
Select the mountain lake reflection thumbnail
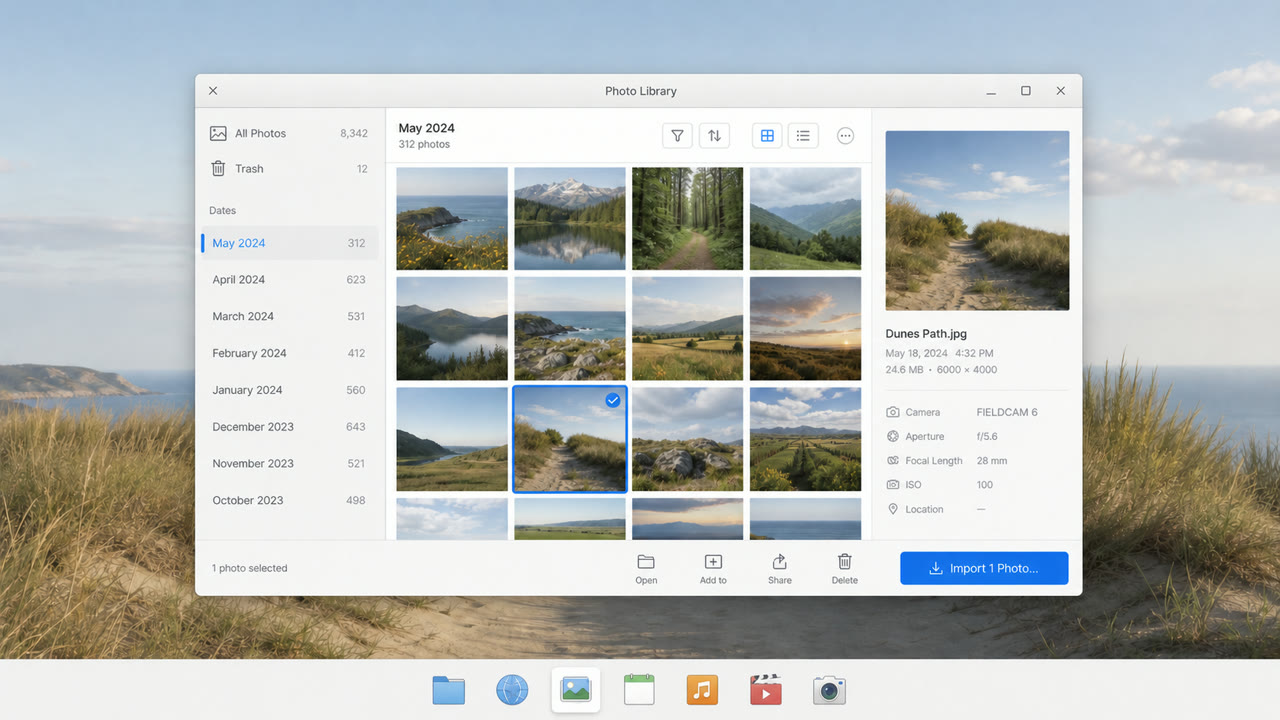click(x=570, y=218)
